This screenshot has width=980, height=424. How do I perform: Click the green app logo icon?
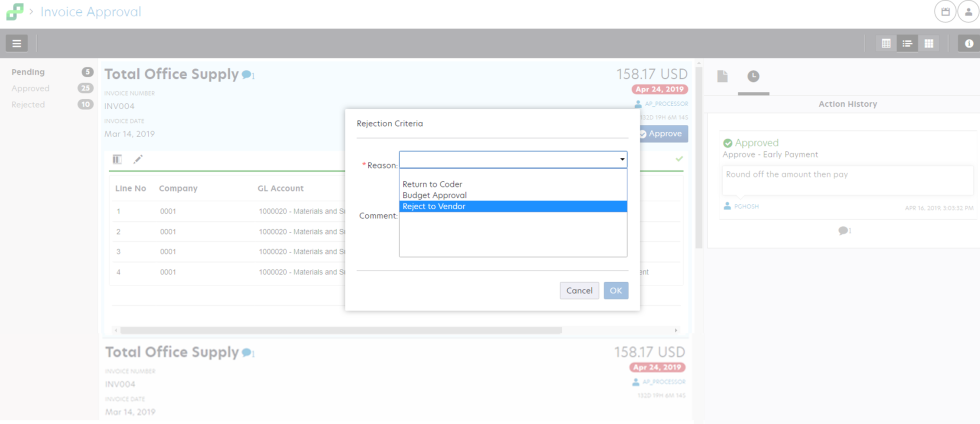(14, 12)
